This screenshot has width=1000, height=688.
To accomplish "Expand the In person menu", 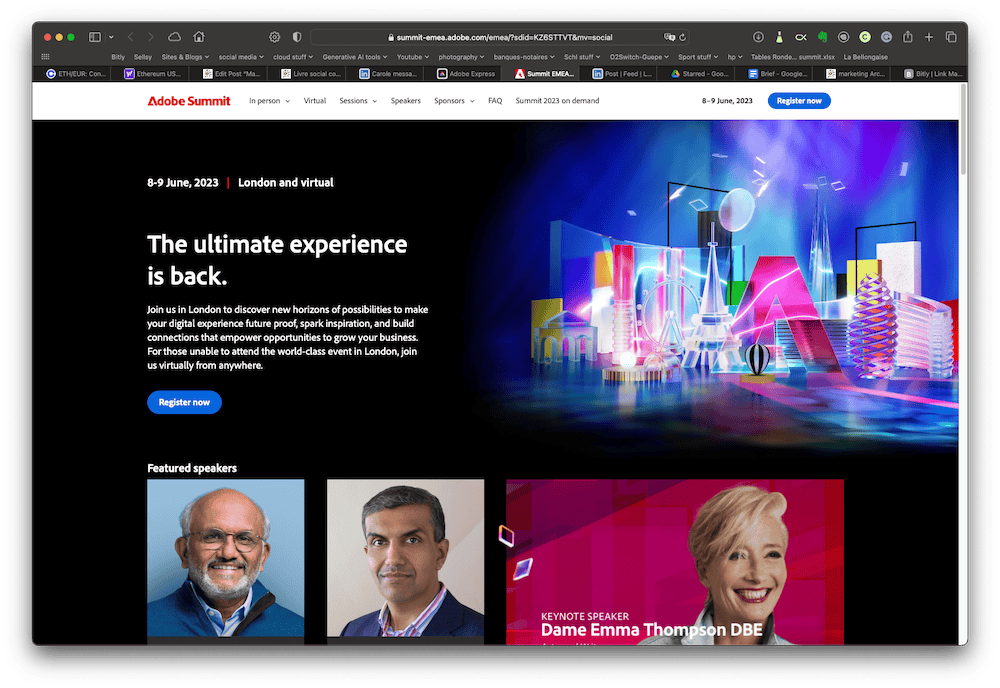I will (x=269, y=101).
